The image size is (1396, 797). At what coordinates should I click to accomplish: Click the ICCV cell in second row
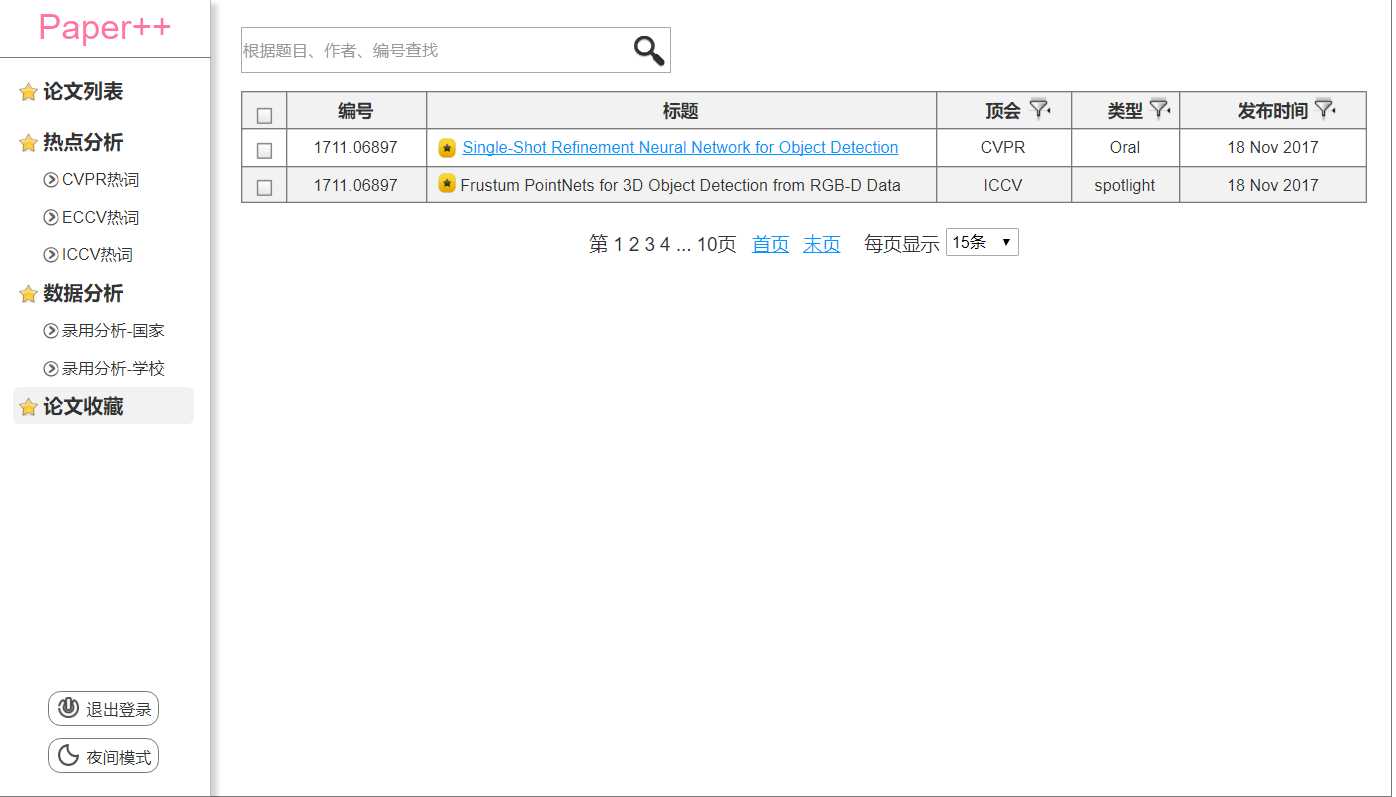(x=1003, y=185)
